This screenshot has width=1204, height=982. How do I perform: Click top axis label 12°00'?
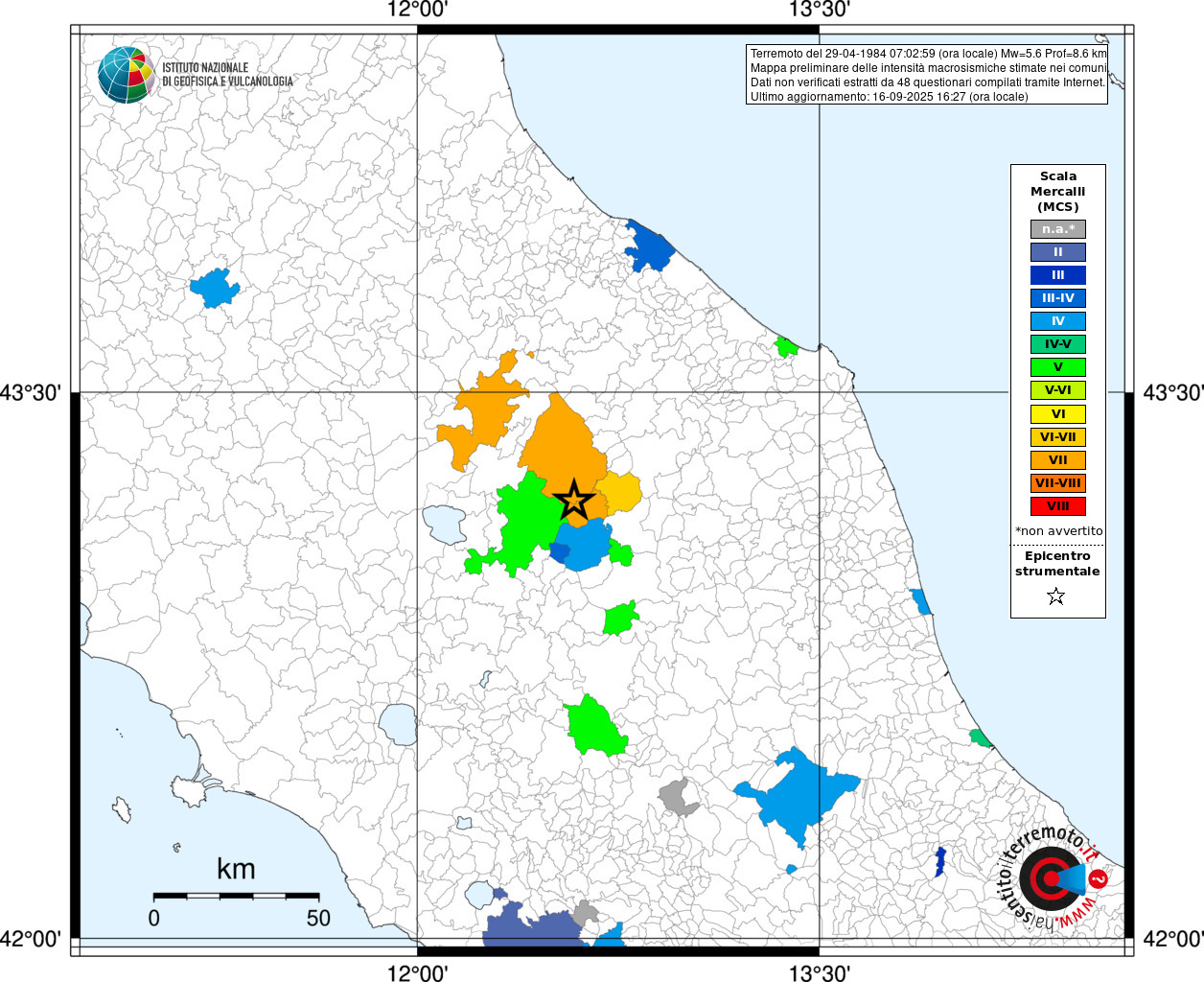pos(417,11)
